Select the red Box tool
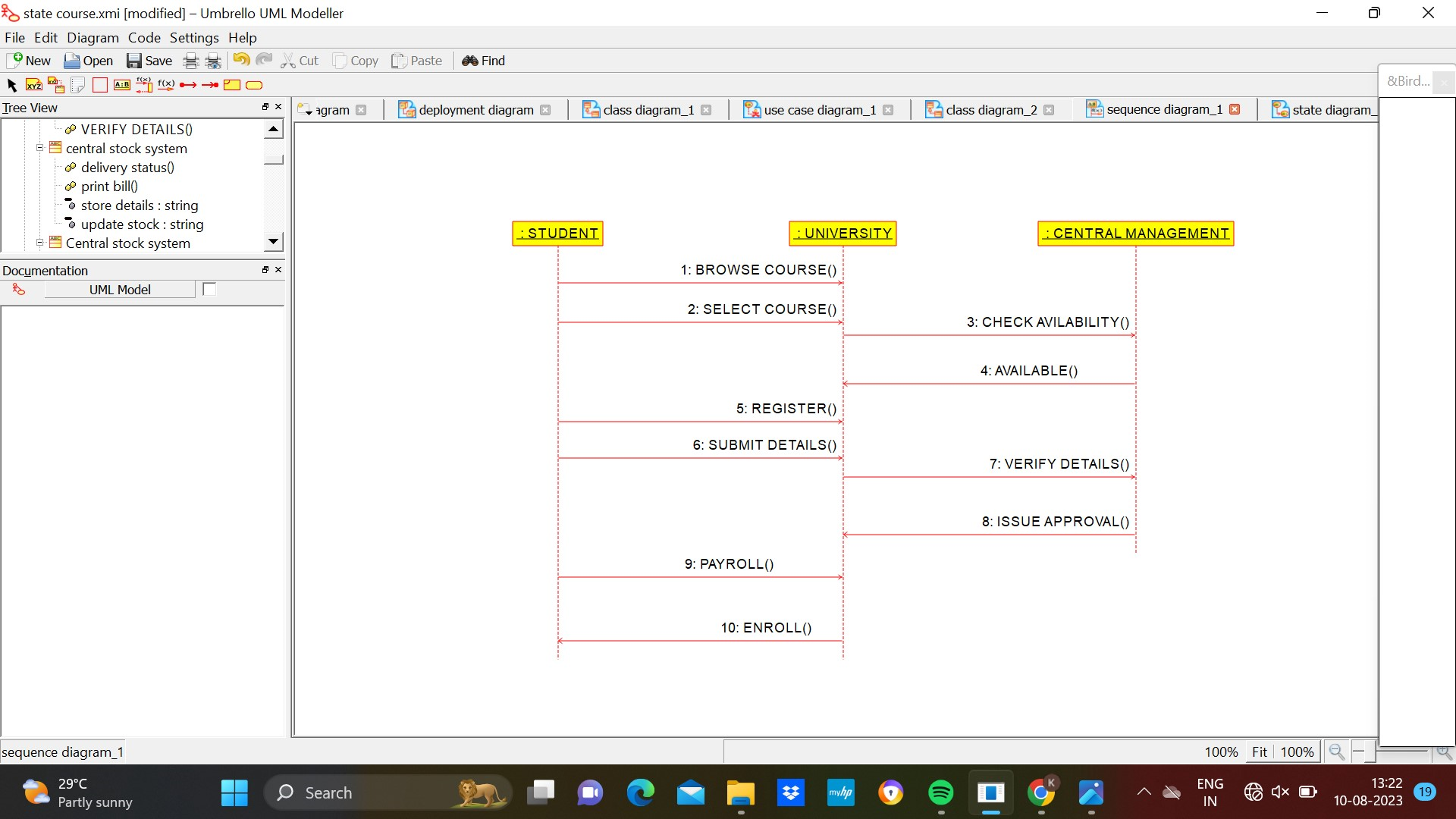Viewport: 1456px width, 819px height. (100, 85)
